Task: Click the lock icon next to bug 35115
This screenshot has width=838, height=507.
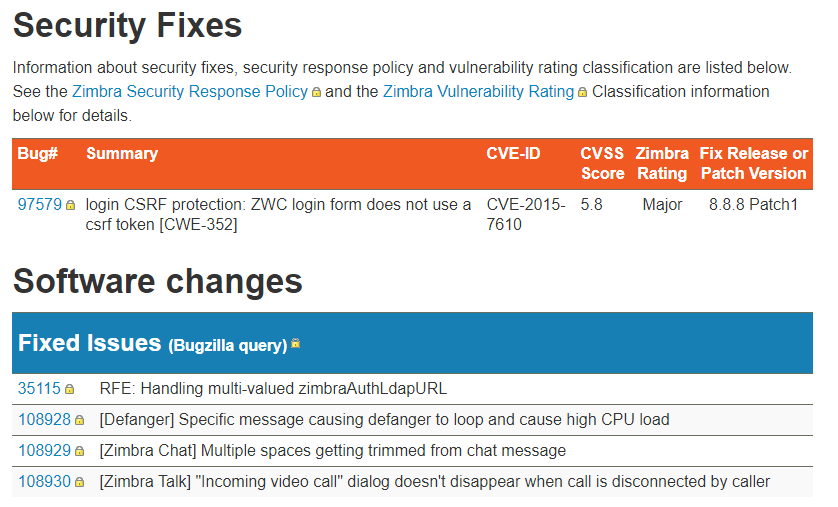Action: (70, 389)
